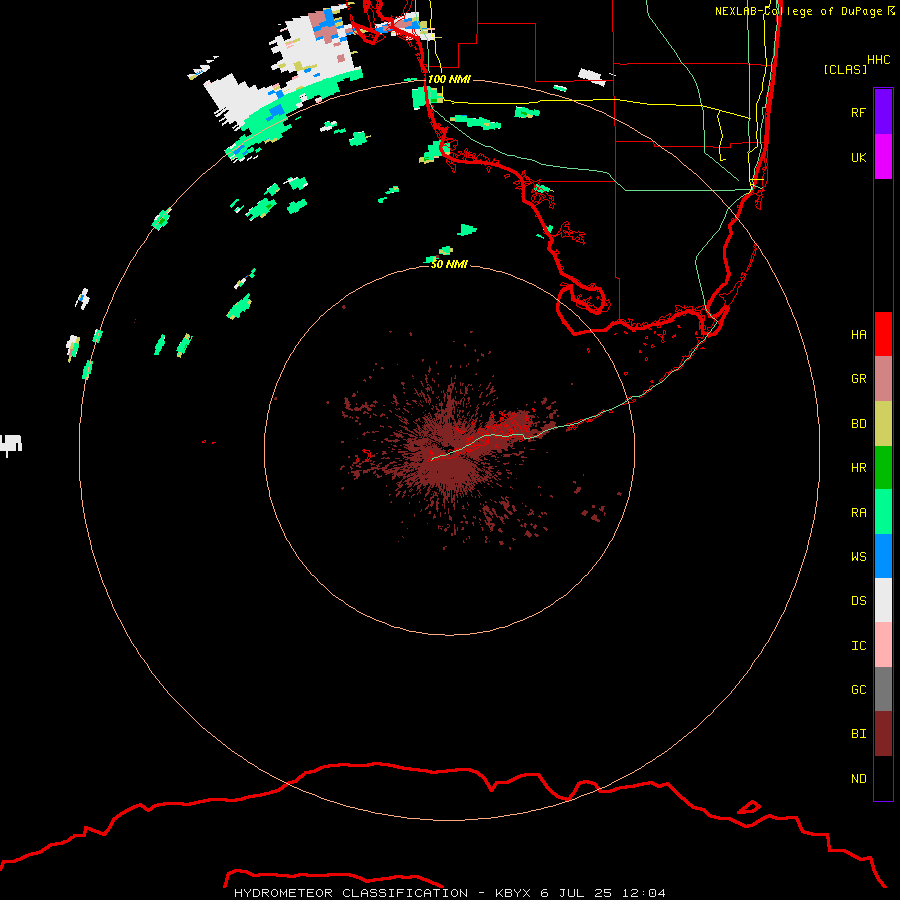Image resolution: width=900 pixels, height=900 pixels.
Task: Click the HR heavy rain green swatch
Action: 883,468
